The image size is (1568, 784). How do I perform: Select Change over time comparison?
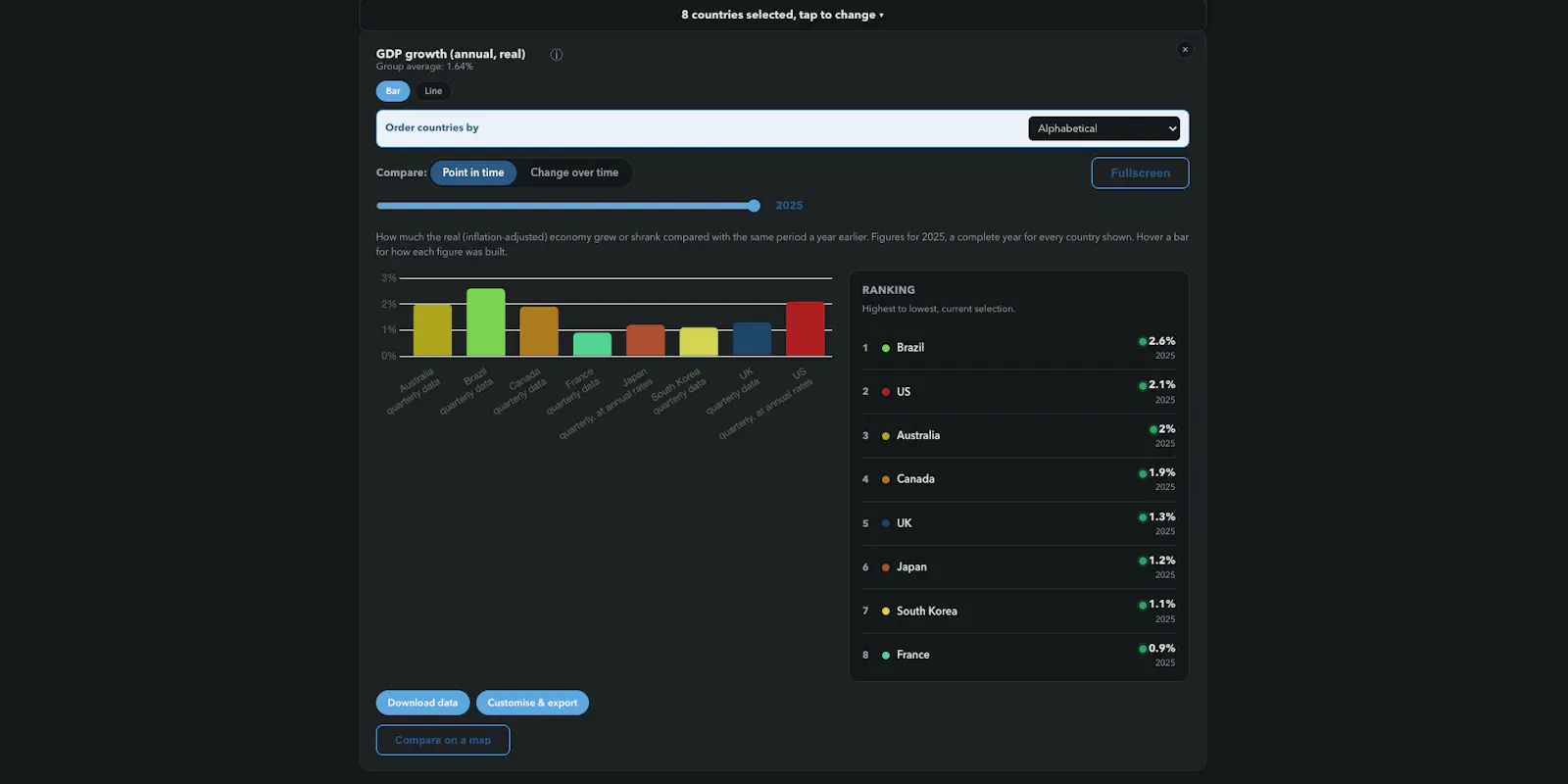574,172
